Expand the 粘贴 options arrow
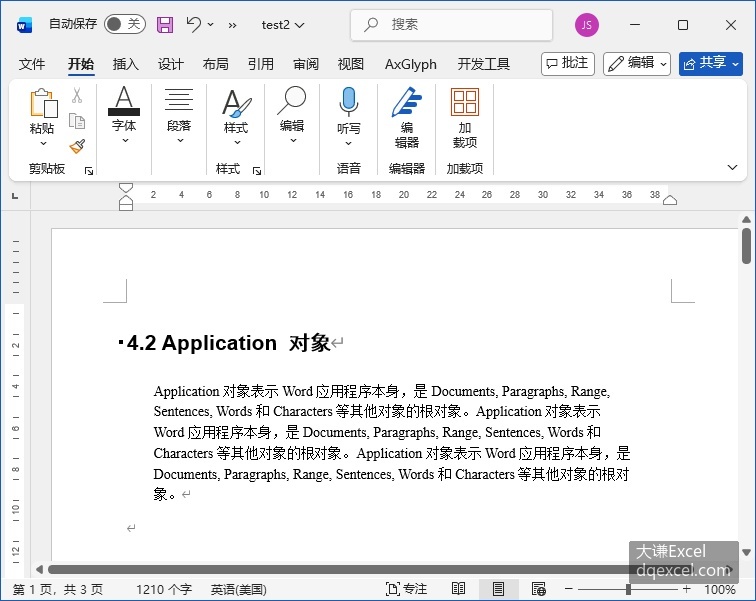 pos(43,143)
